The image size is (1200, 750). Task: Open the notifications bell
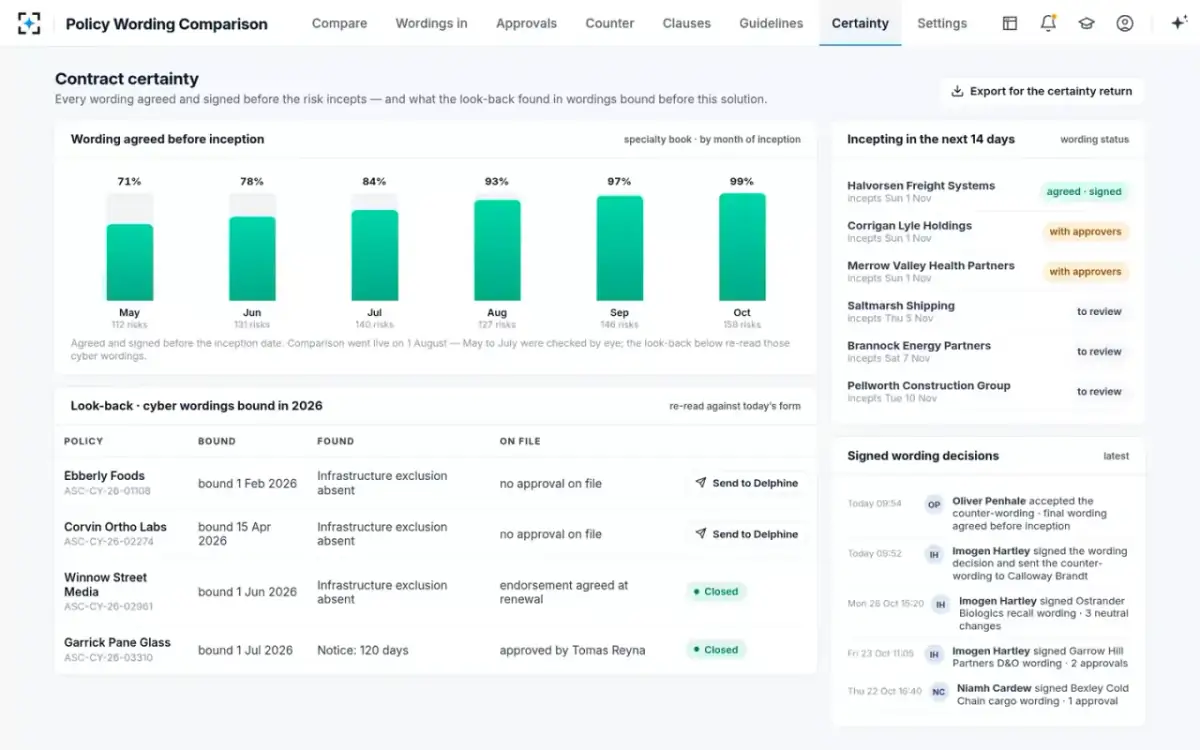tap(1048, 23)
